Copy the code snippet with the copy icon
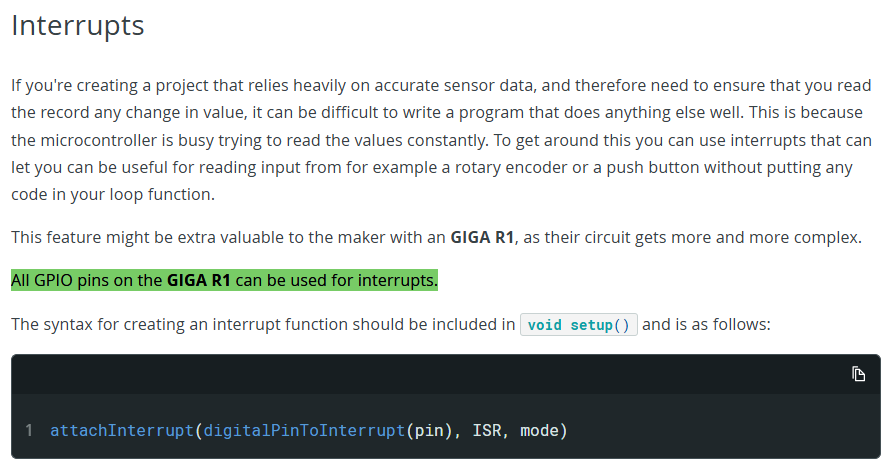 [858, 374]
